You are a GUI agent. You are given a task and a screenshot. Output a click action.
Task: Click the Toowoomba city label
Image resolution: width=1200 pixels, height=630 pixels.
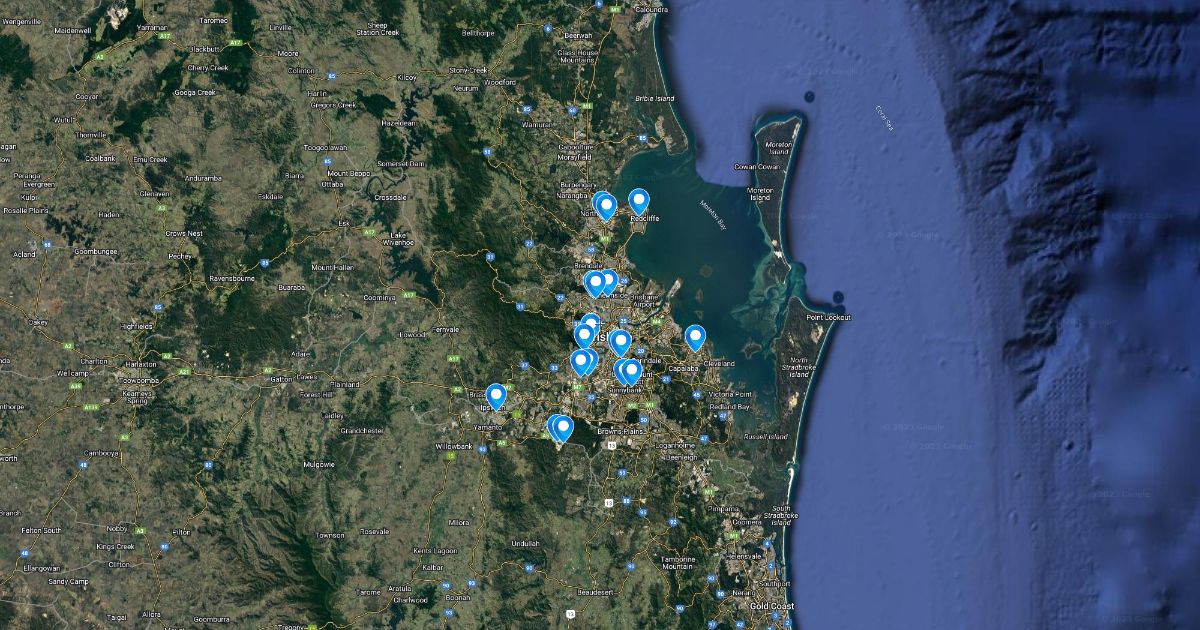(139, 381)
